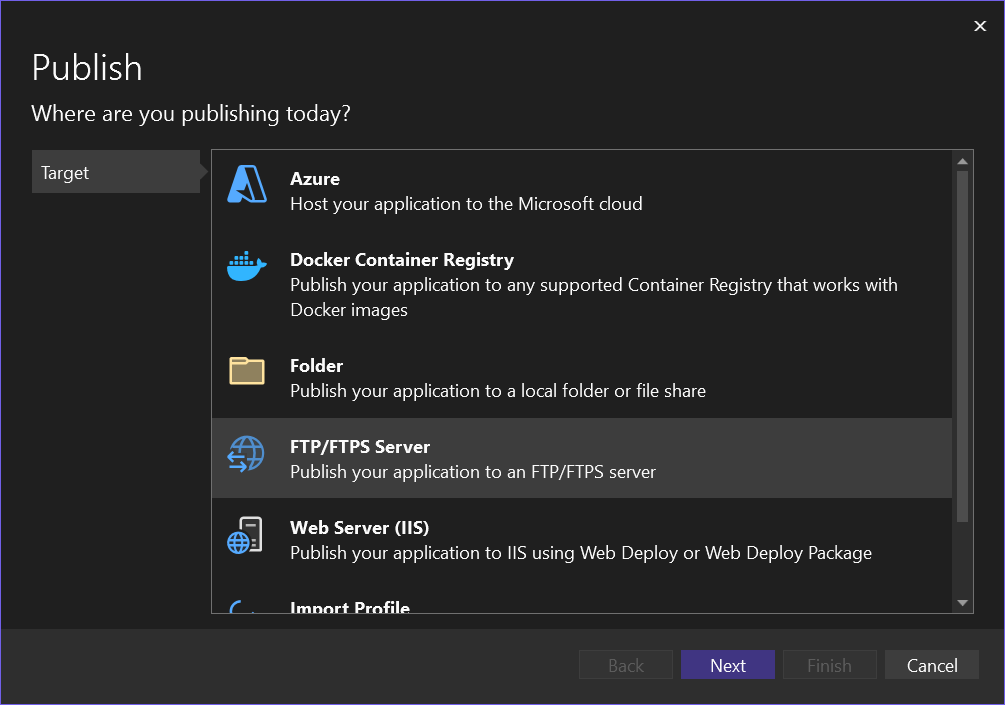Click the Web Server (IIS) icon

pyautogui.click(x=246, y=536)
